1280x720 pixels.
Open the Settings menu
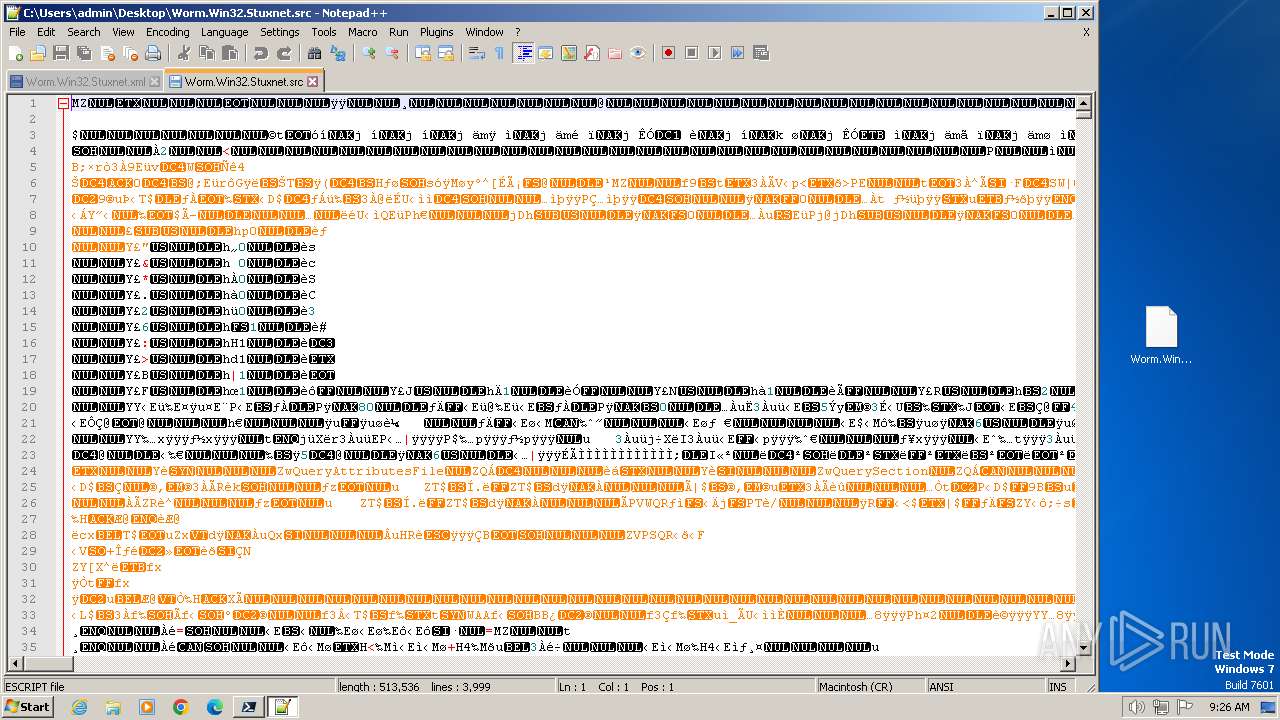tap(280, 32)
